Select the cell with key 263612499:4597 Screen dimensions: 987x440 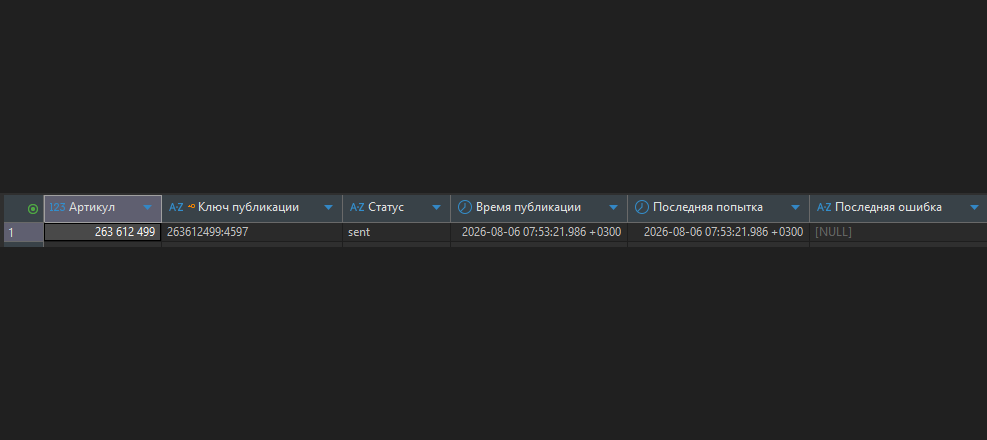(x=252, y=232)
